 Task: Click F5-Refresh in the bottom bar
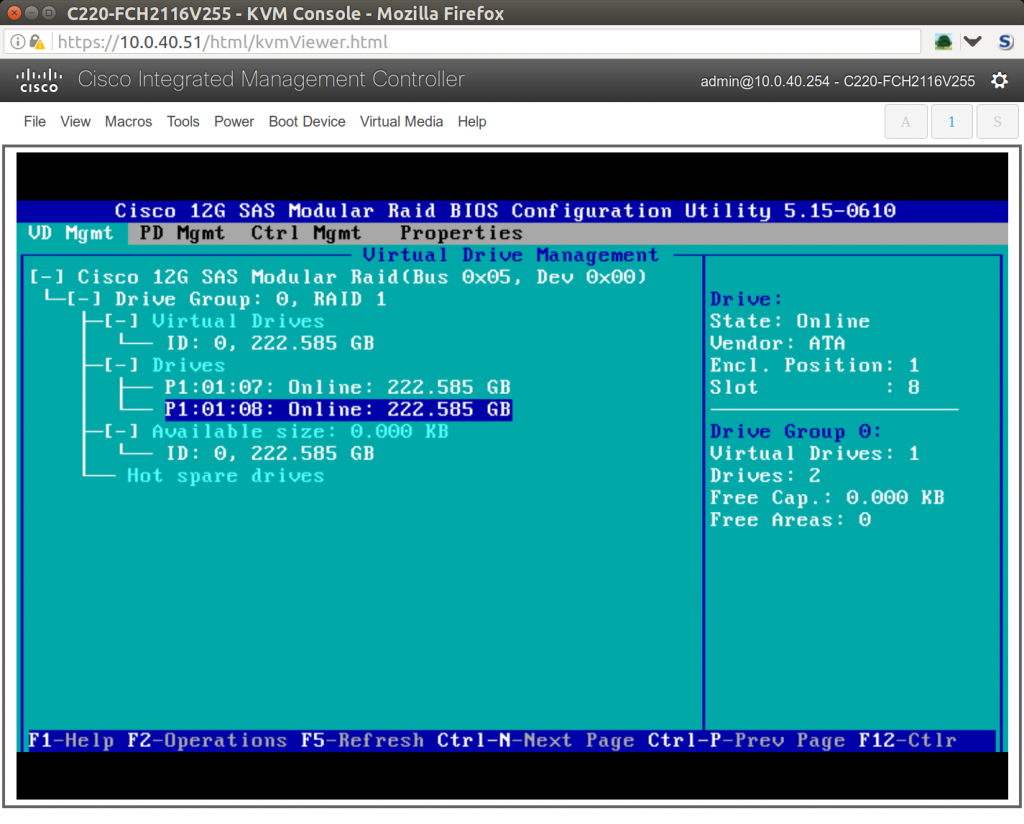click(362, 740)
